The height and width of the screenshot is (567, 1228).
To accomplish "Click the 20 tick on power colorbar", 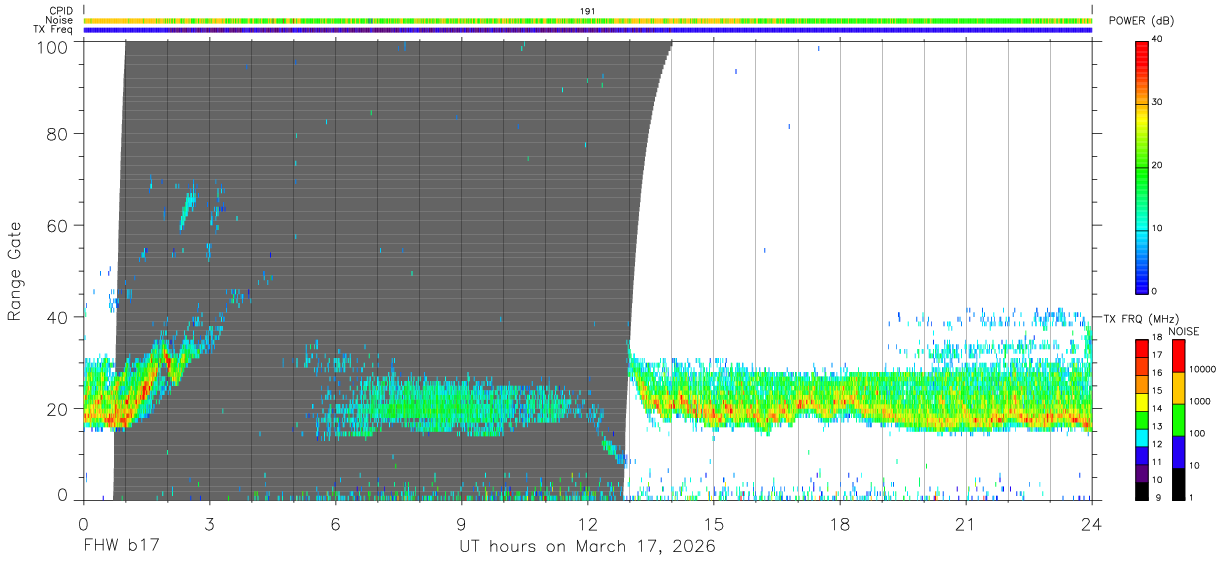I will (1158, 166).
